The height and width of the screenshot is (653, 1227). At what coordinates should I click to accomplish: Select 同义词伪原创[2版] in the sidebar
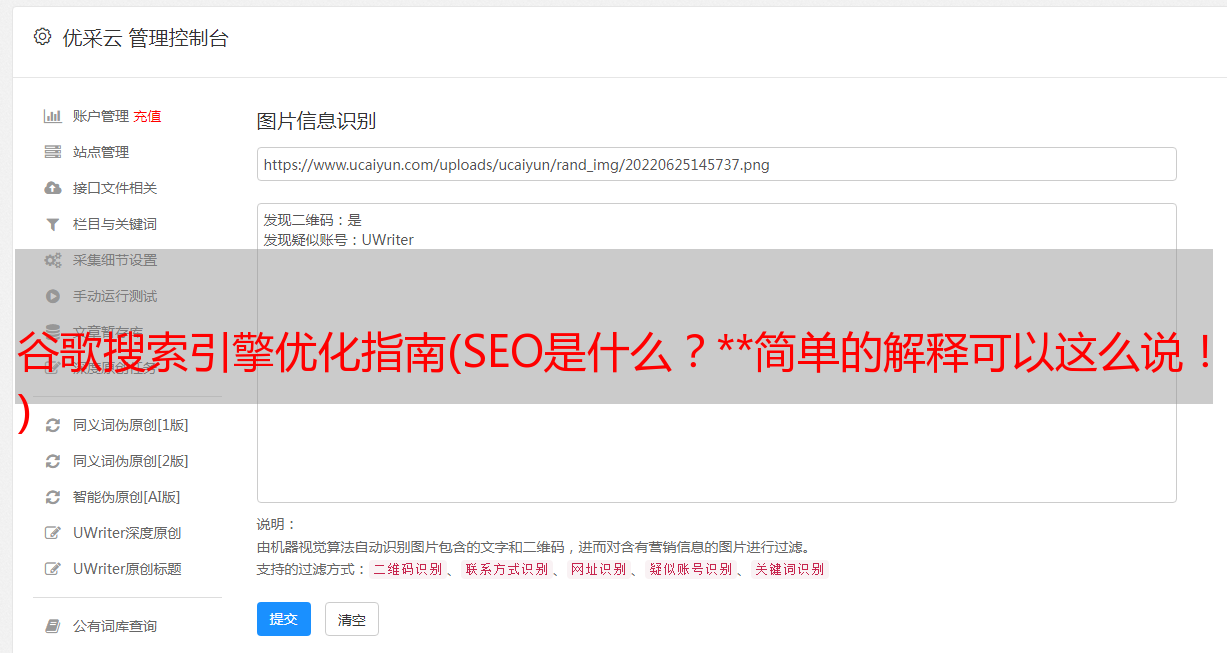tap(131, 461)
